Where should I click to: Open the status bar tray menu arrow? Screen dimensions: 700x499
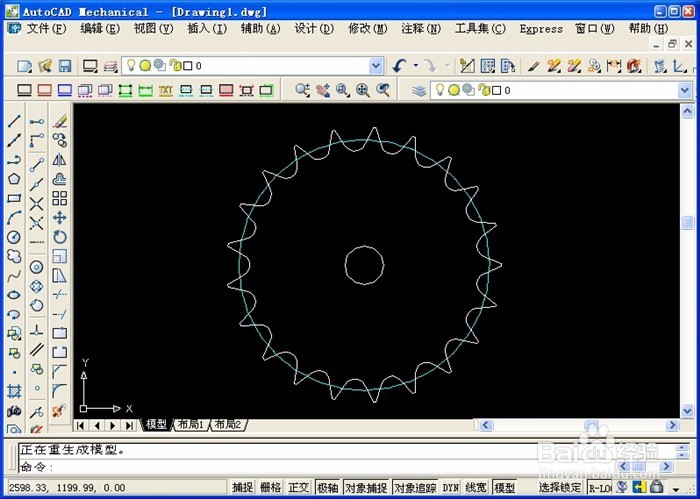(676, 489)
